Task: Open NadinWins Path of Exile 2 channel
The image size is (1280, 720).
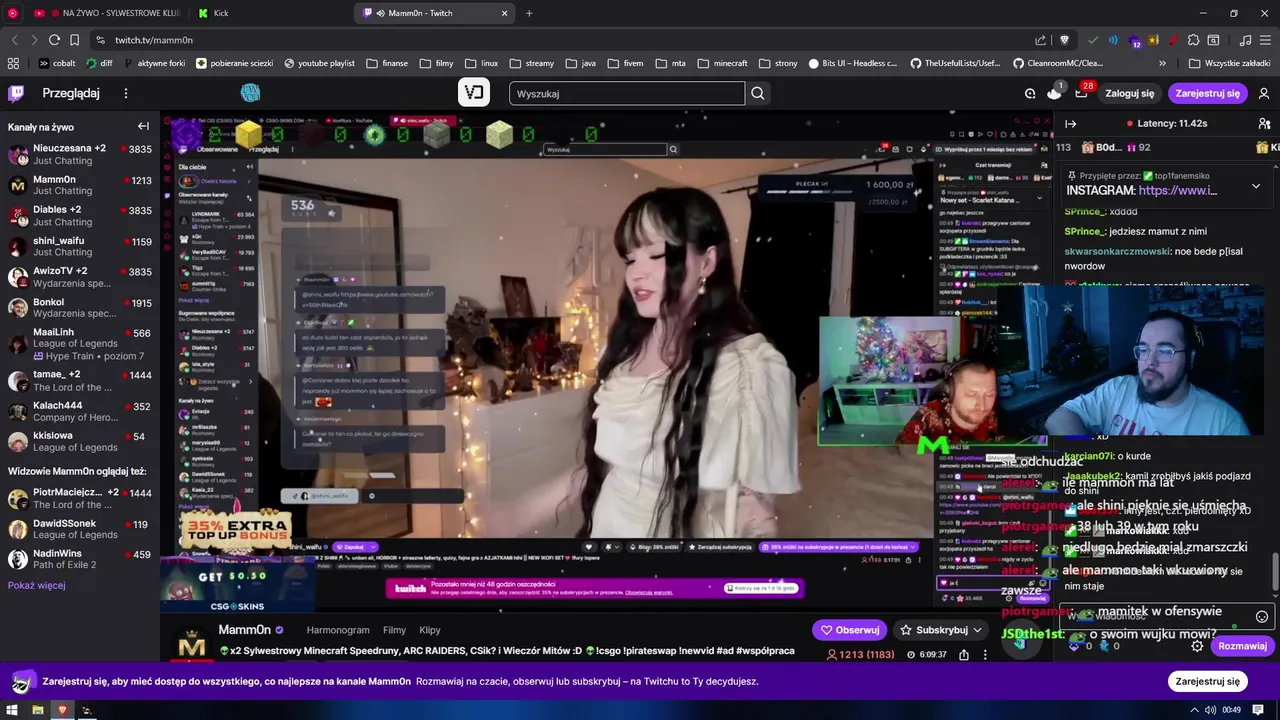Action: (79, 559)
